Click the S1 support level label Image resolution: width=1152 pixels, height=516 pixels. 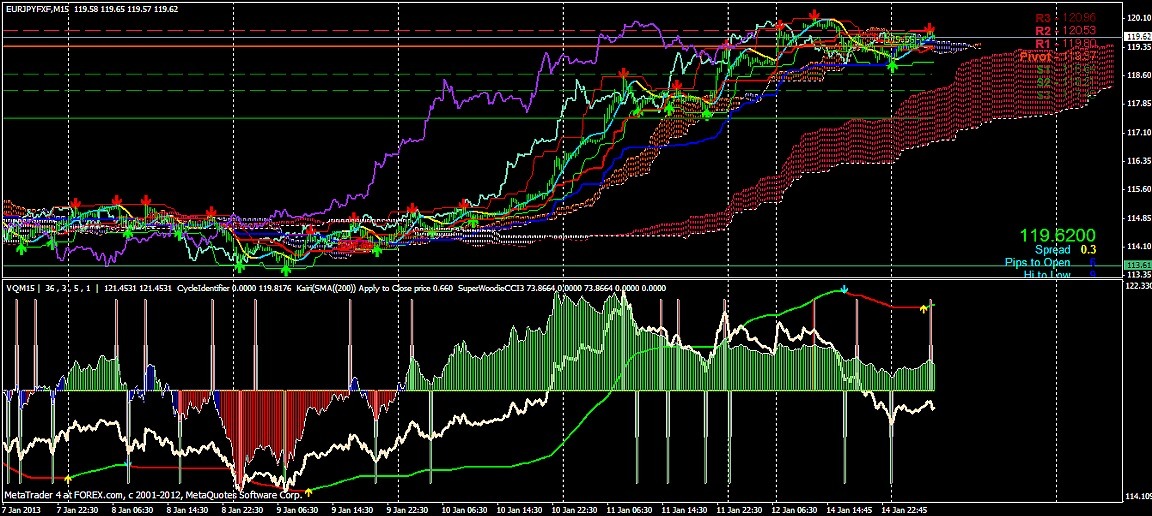pos(1065,69)
